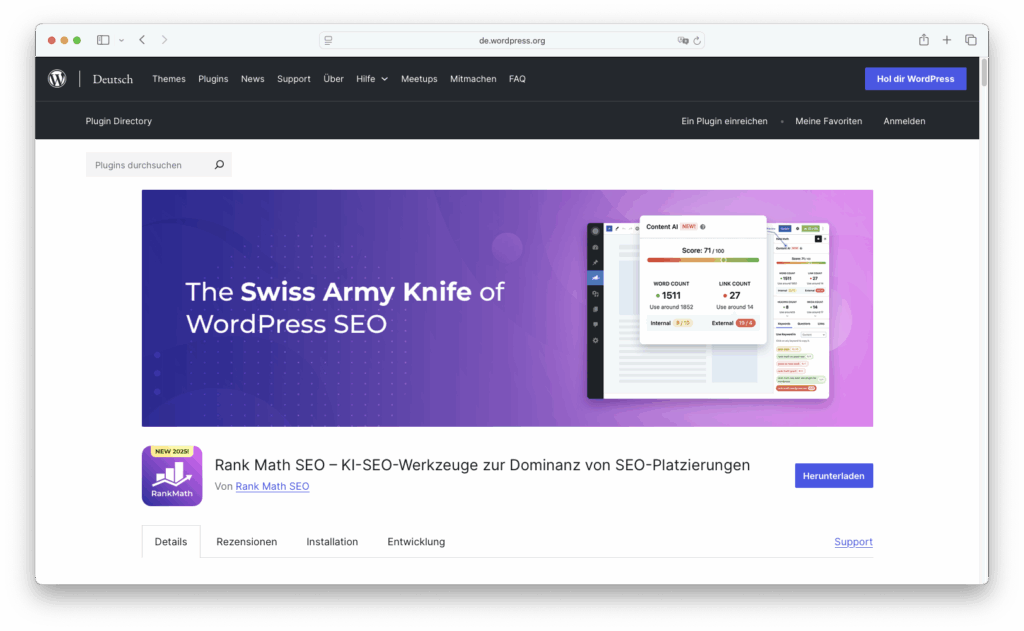Go back with the browser arrow
1024x631 pixels.
click(142, 40)
